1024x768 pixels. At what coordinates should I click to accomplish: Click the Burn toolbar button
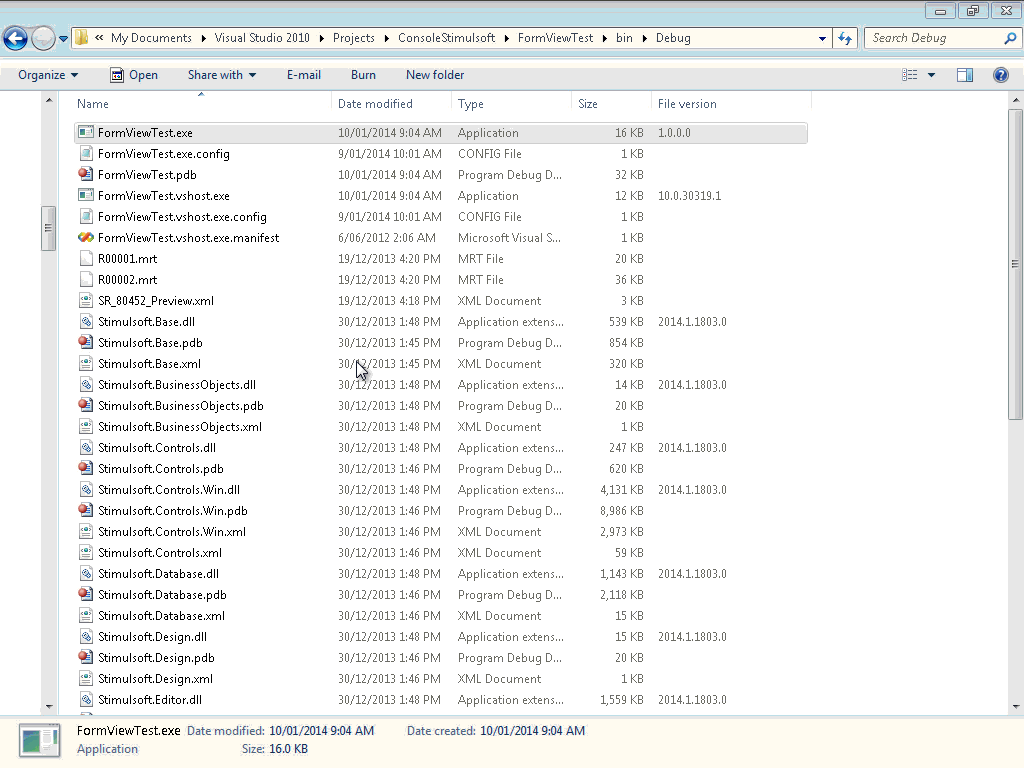[363, 75]
